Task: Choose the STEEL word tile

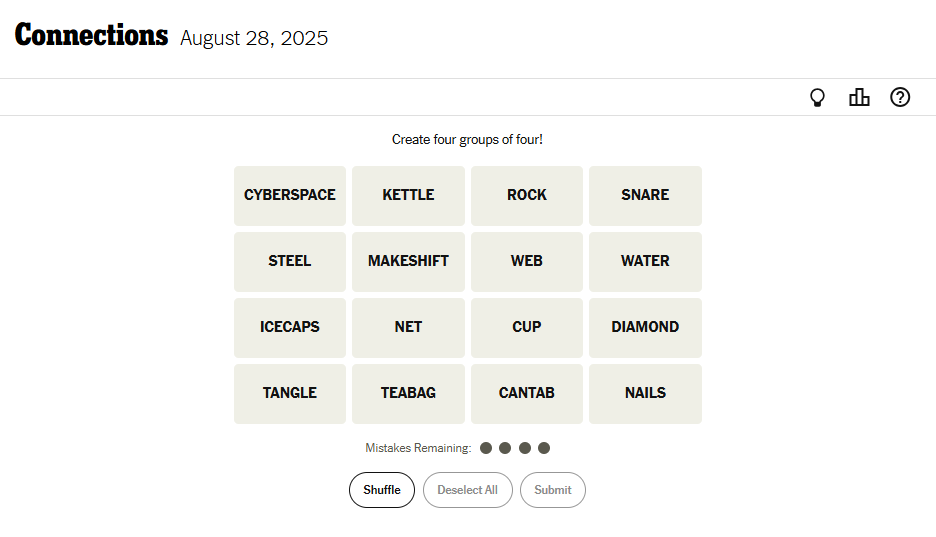Action: tap(290, 261)
